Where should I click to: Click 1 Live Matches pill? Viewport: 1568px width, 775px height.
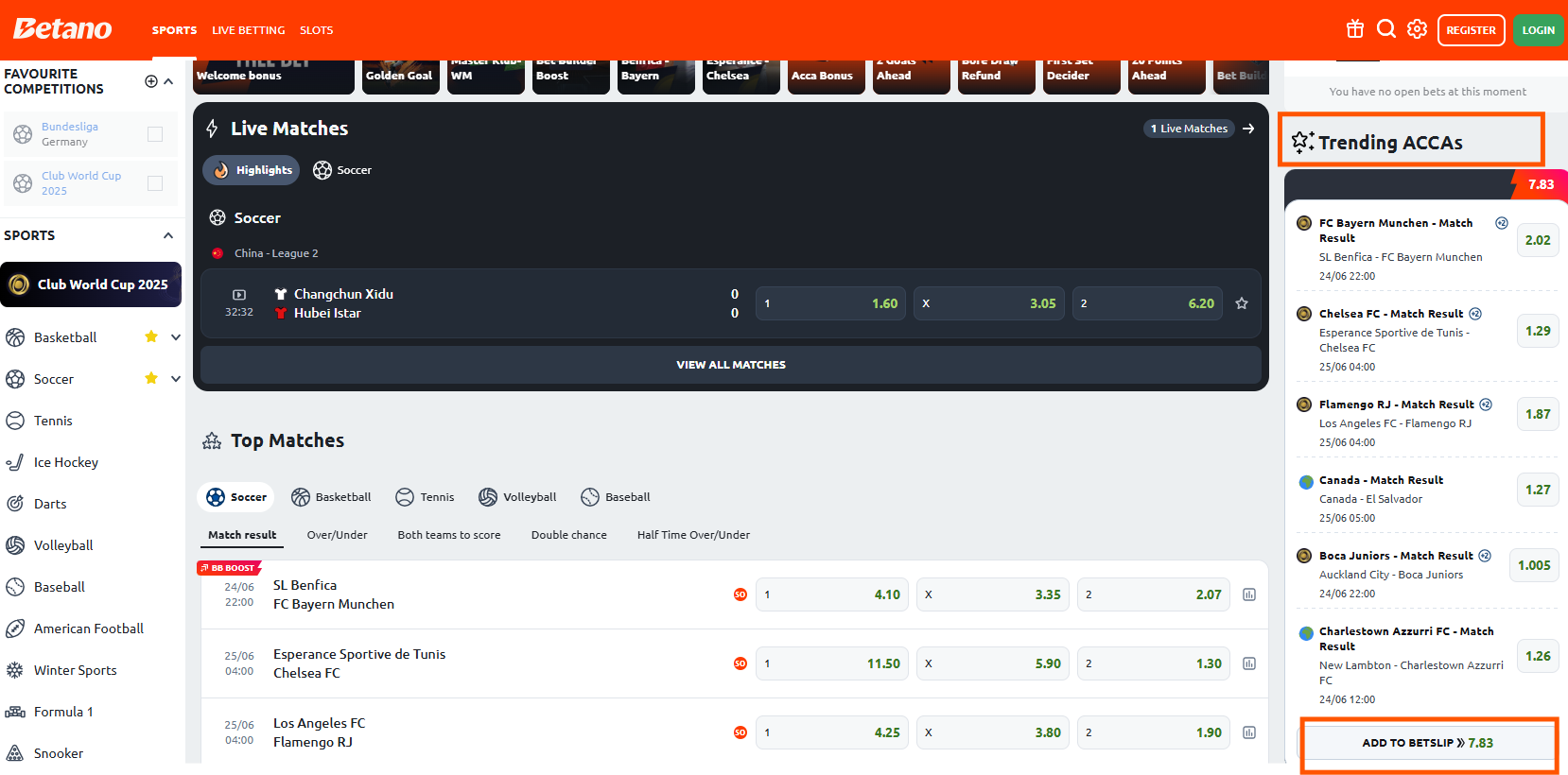(1189, 129)
